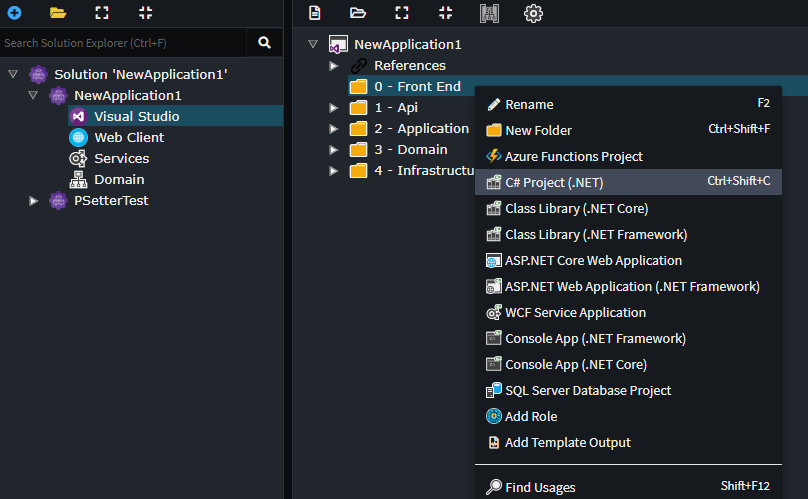Collapse the Solution 'NewApplication1' node
This screenshot has height=499, width=808.
pos(13,74)
